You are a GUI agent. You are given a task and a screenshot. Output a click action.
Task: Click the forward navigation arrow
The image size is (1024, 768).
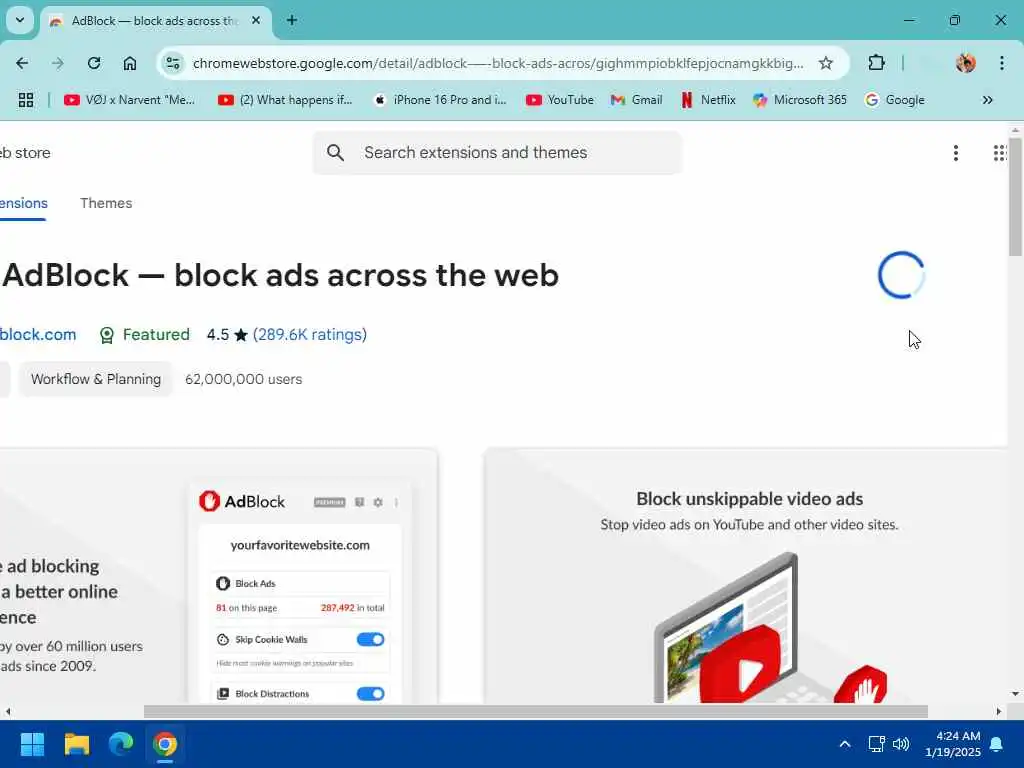[x=57, y=63]
